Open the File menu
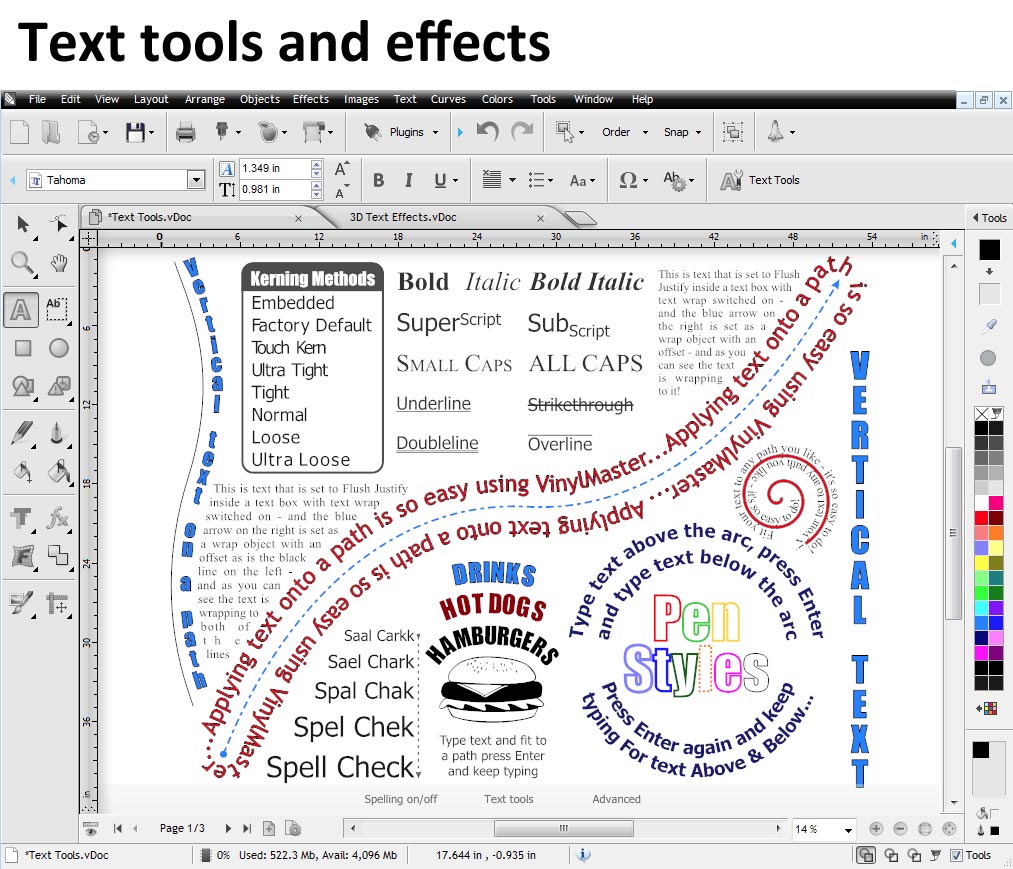This screenshot has height=869, width=1013. point(37,99)
